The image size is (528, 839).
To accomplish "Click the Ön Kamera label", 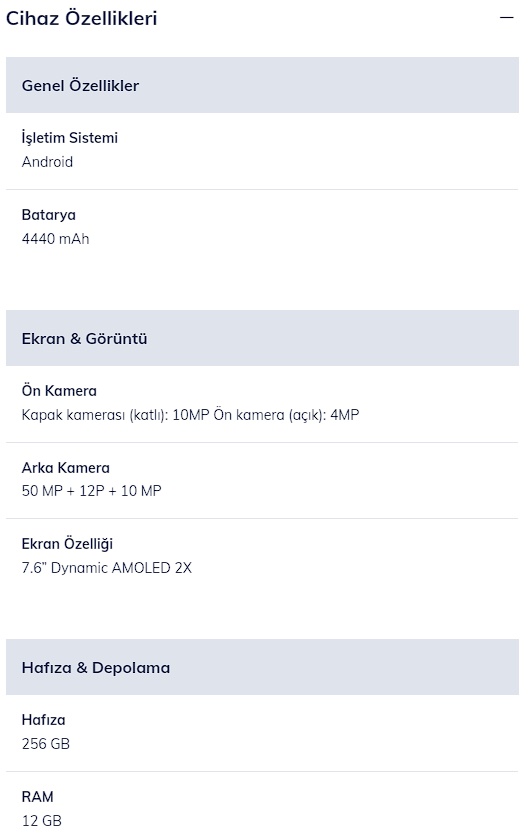I will pyautogui.click(x=59, y=391).
